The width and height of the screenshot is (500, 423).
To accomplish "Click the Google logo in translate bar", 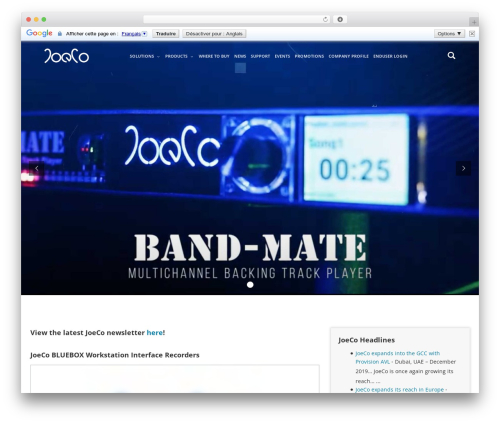I will tap(39, 33).
